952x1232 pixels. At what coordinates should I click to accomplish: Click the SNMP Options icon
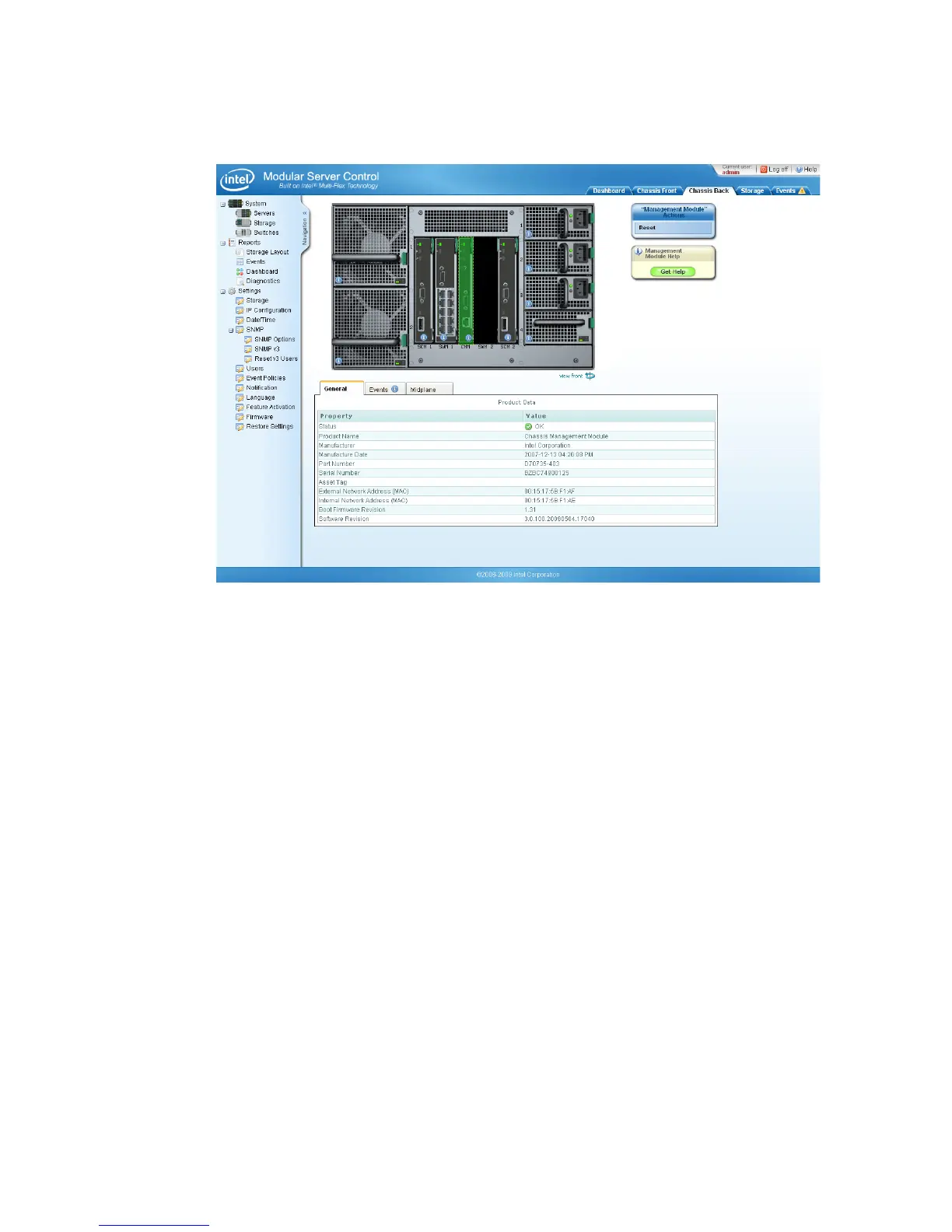pyautogui.click(x=248, y=339)
